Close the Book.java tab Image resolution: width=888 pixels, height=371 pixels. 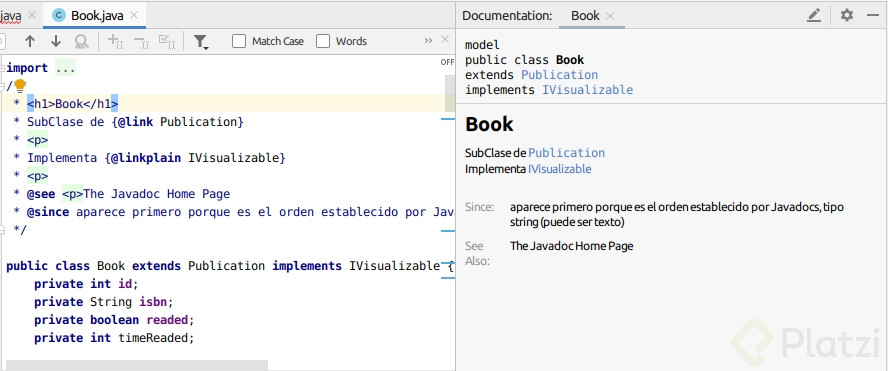pyautogui.click(x=134, y=15)
